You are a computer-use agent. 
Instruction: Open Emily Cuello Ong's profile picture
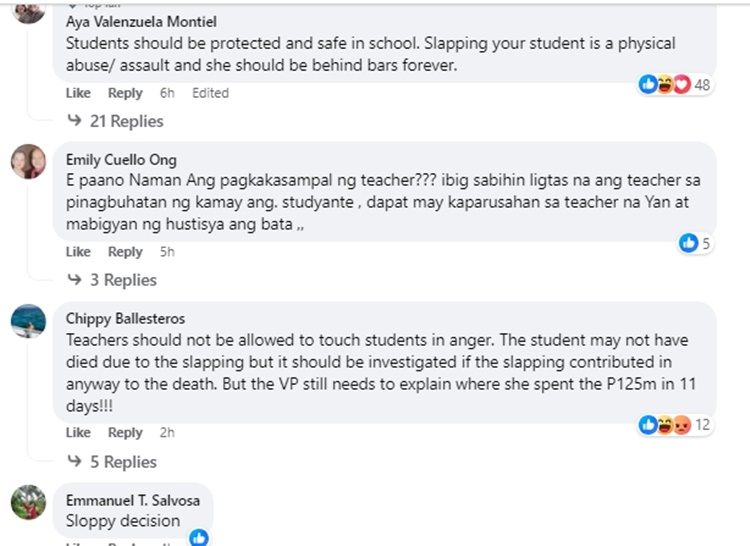[x=28, y=162]
